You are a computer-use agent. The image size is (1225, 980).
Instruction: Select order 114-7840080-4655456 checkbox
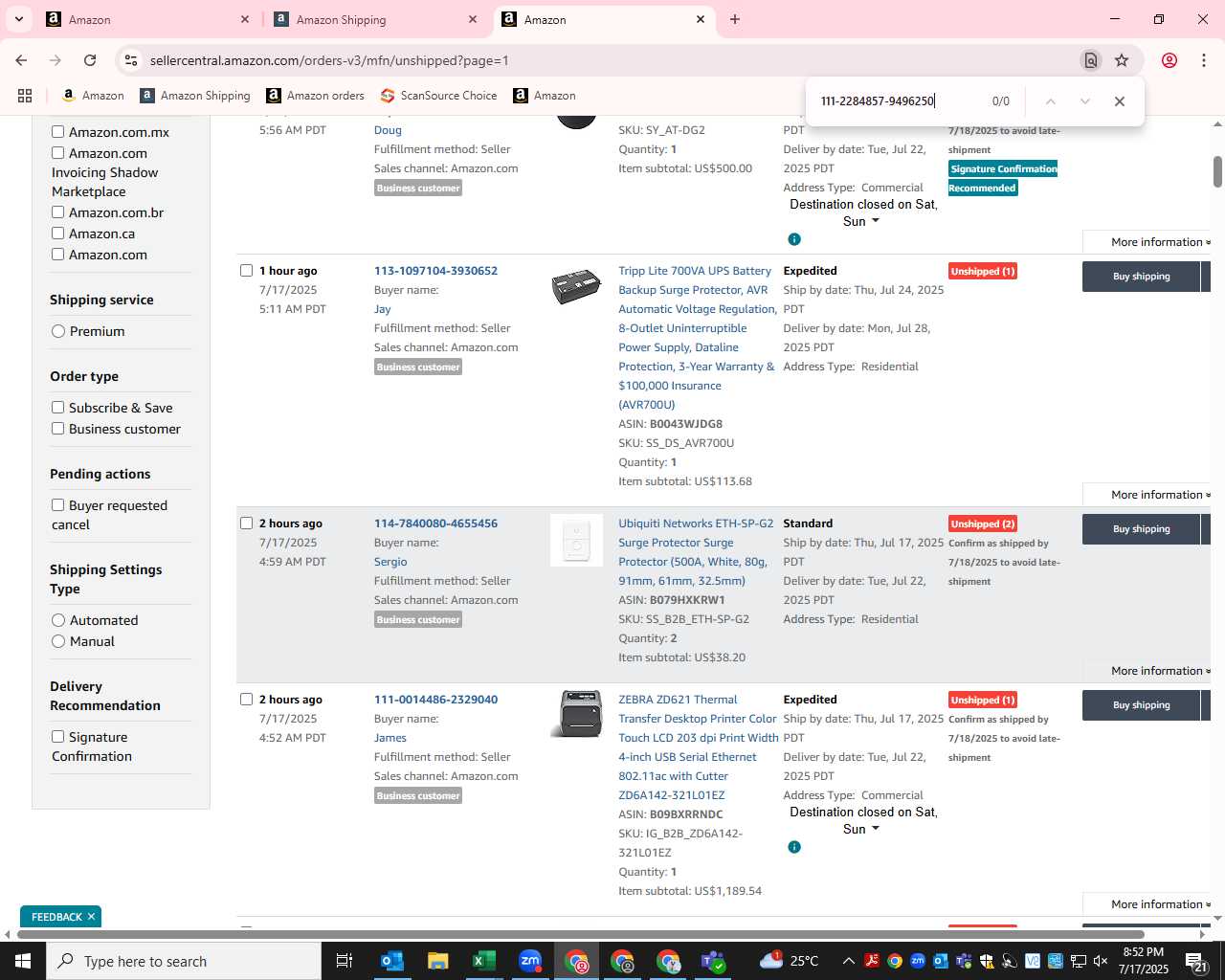coord(246,523)
